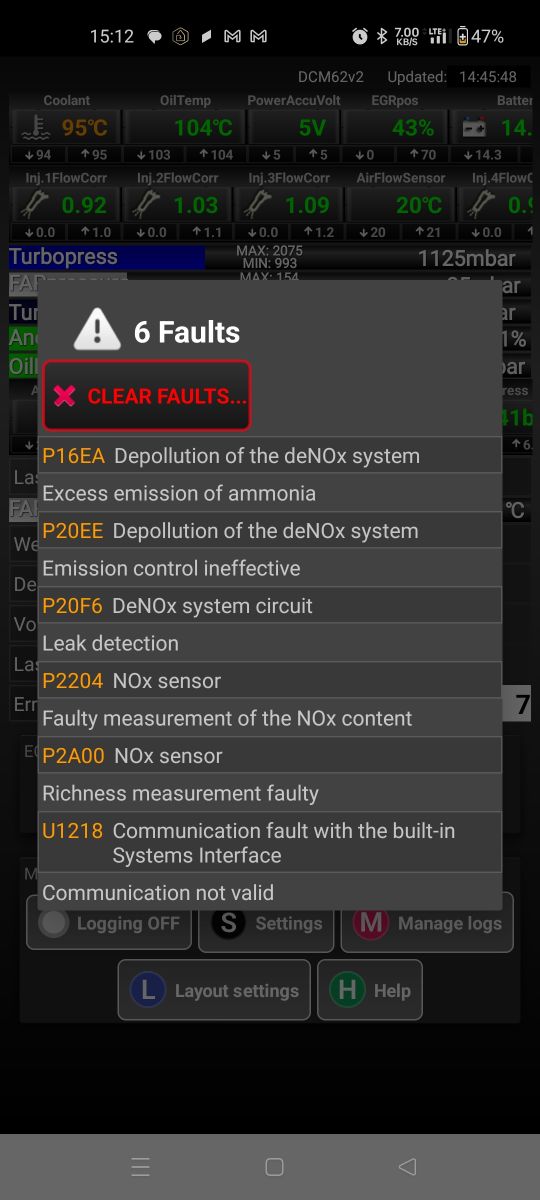Tap the battery voltage icon

pyautogui.click(x=472, y=128)
